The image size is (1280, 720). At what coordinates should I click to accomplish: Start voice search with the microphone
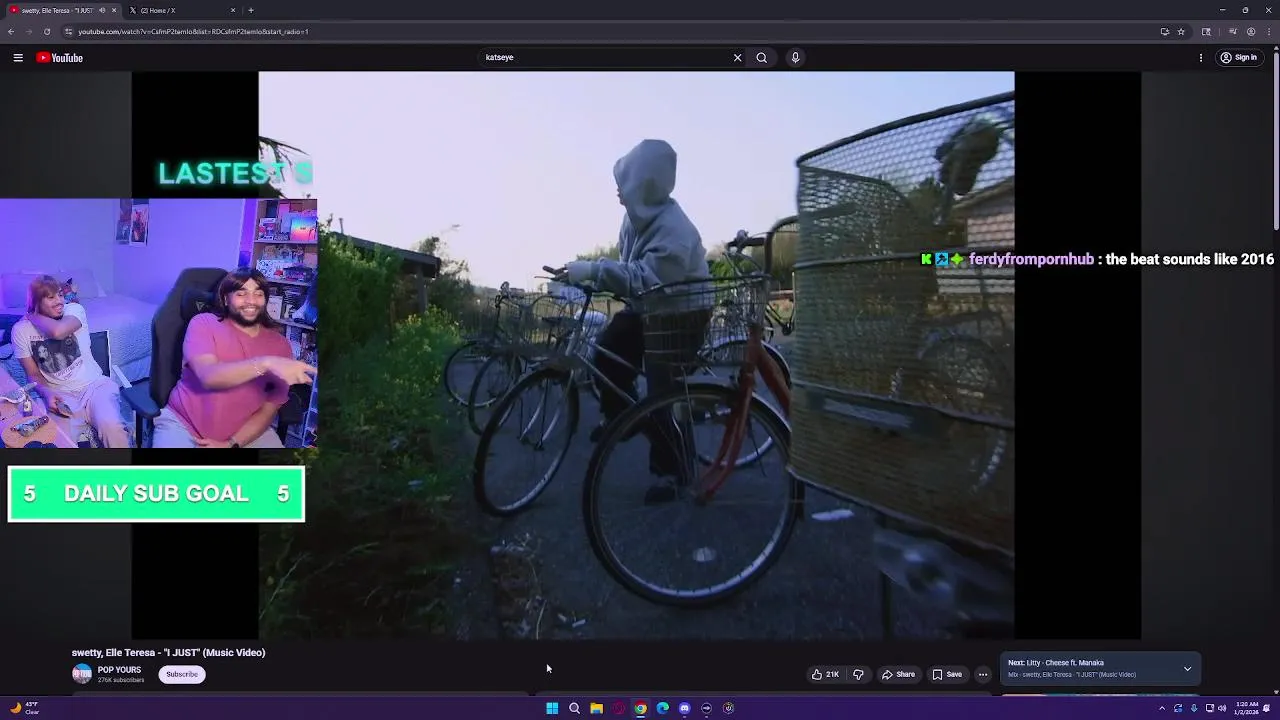point(795,58)
